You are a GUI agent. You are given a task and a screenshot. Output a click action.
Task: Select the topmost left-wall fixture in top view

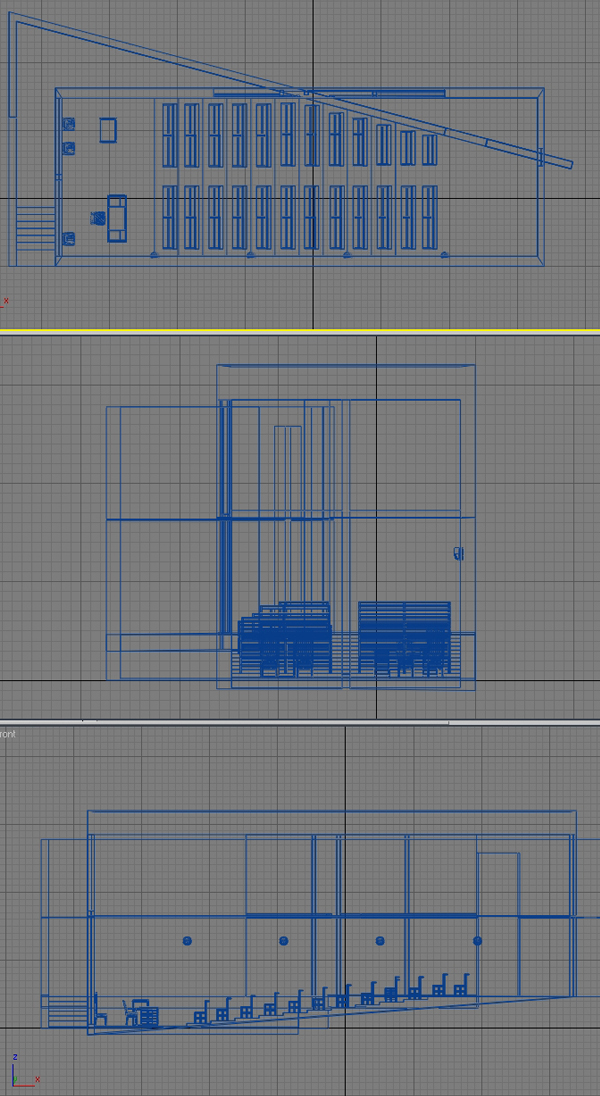pos(69,125)
